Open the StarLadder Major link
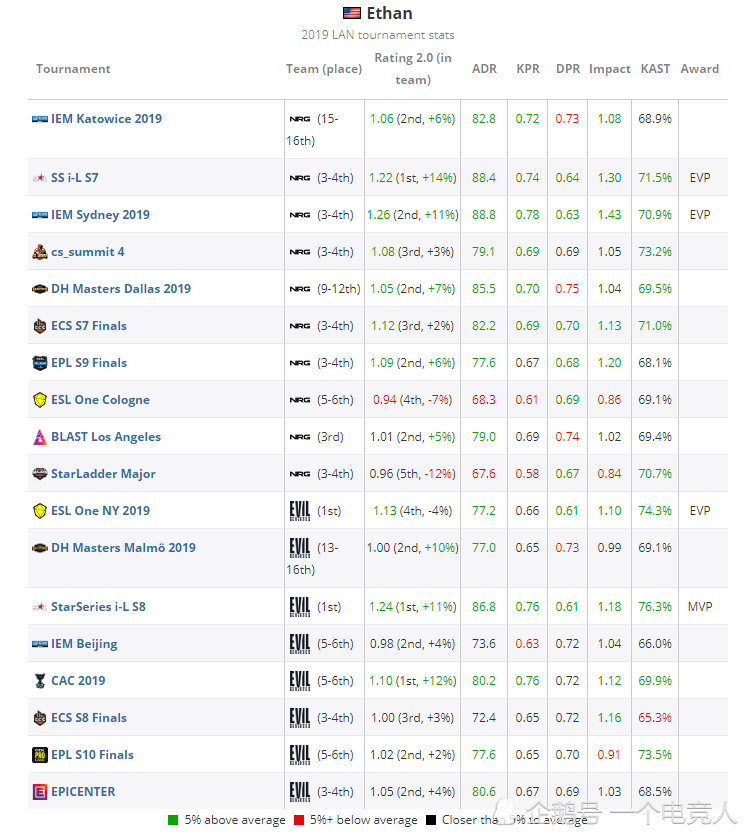The height and width of the screenshot is (839, 755). [103, 474]
